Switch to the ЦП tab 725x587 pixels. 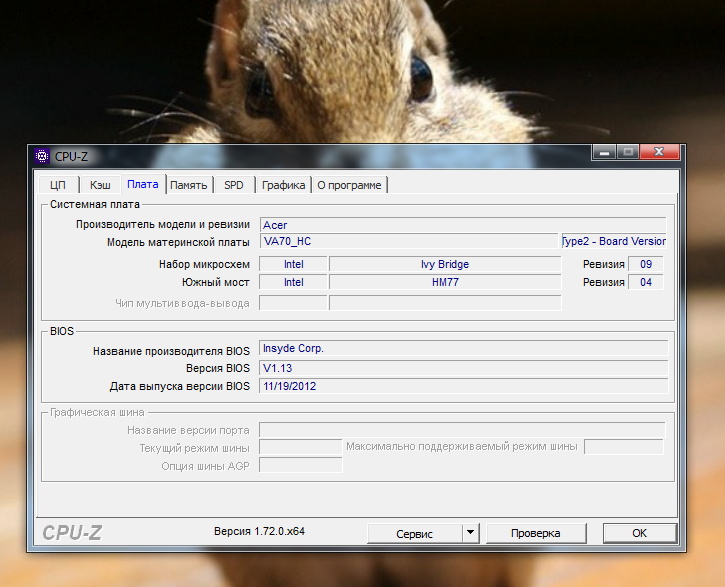58,185
